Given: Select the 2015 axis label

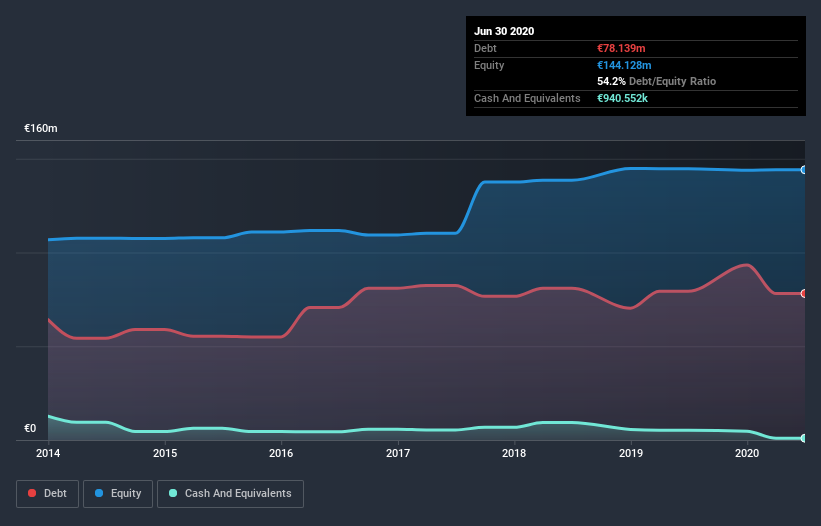Looking at the screenshot, I should click(165, 453).
